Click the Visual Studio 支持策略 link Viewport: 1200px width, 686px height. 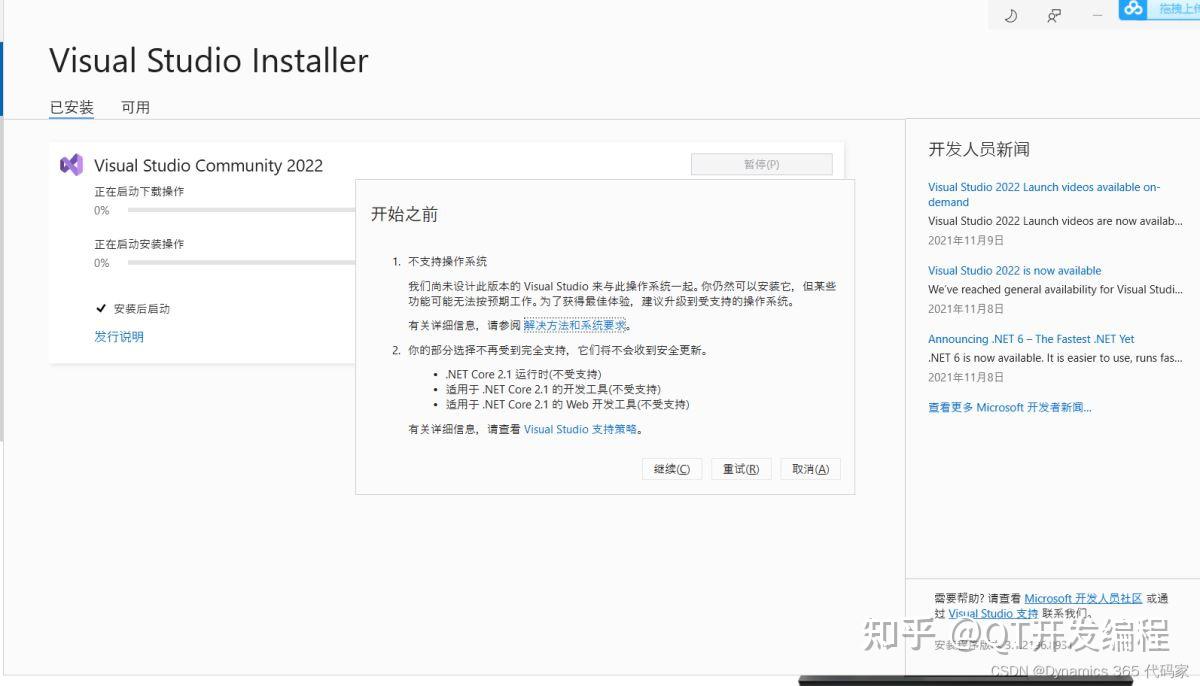click(578, 429)
